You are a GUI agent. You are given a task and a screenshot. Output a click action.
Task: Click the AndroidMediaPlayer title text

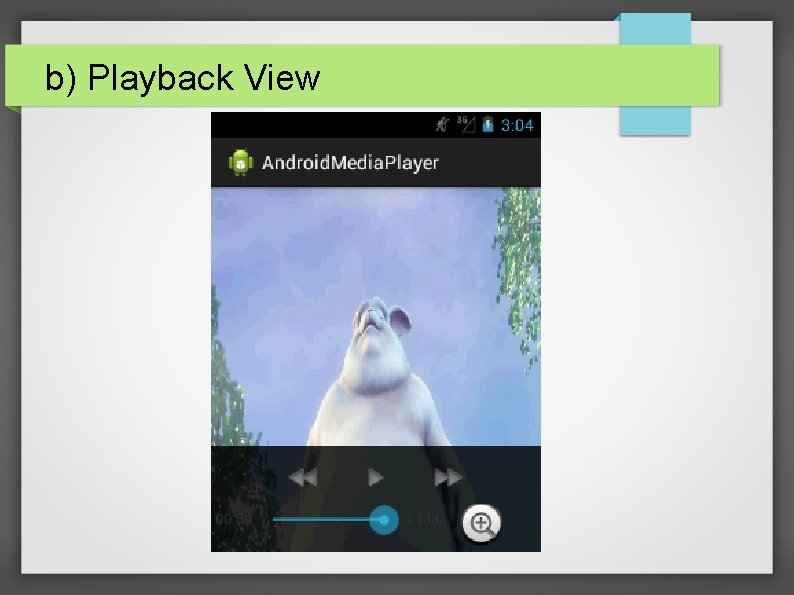[x=350, y=163]
